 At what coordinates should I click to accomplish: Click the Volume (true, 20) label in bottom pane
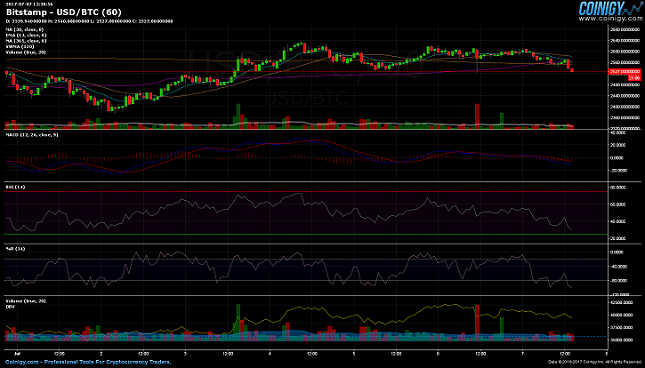(26, 301)
